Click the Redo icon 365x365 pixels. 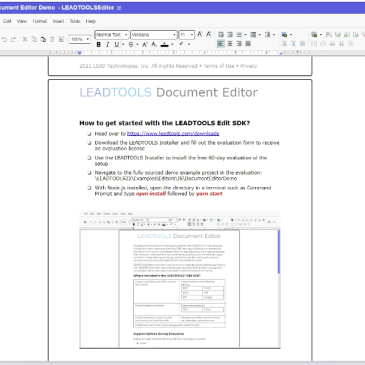point(13,39)
